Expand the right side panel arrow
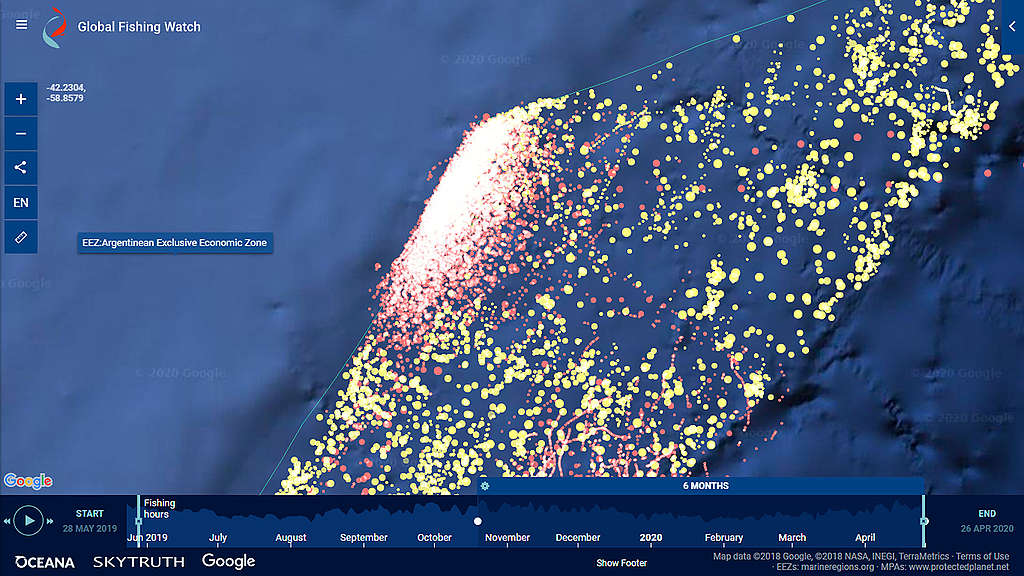Screen dimensions: 1024x576 [1012, 28]
